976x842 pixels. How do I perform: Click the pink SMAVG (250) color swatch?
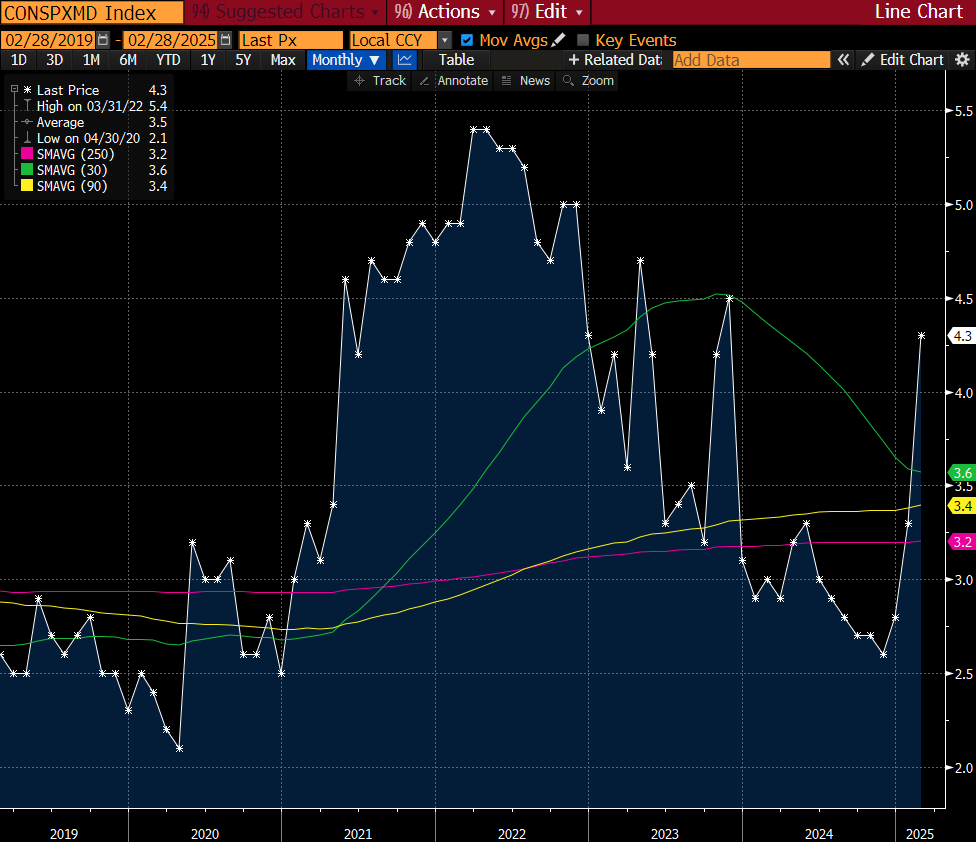27,154
